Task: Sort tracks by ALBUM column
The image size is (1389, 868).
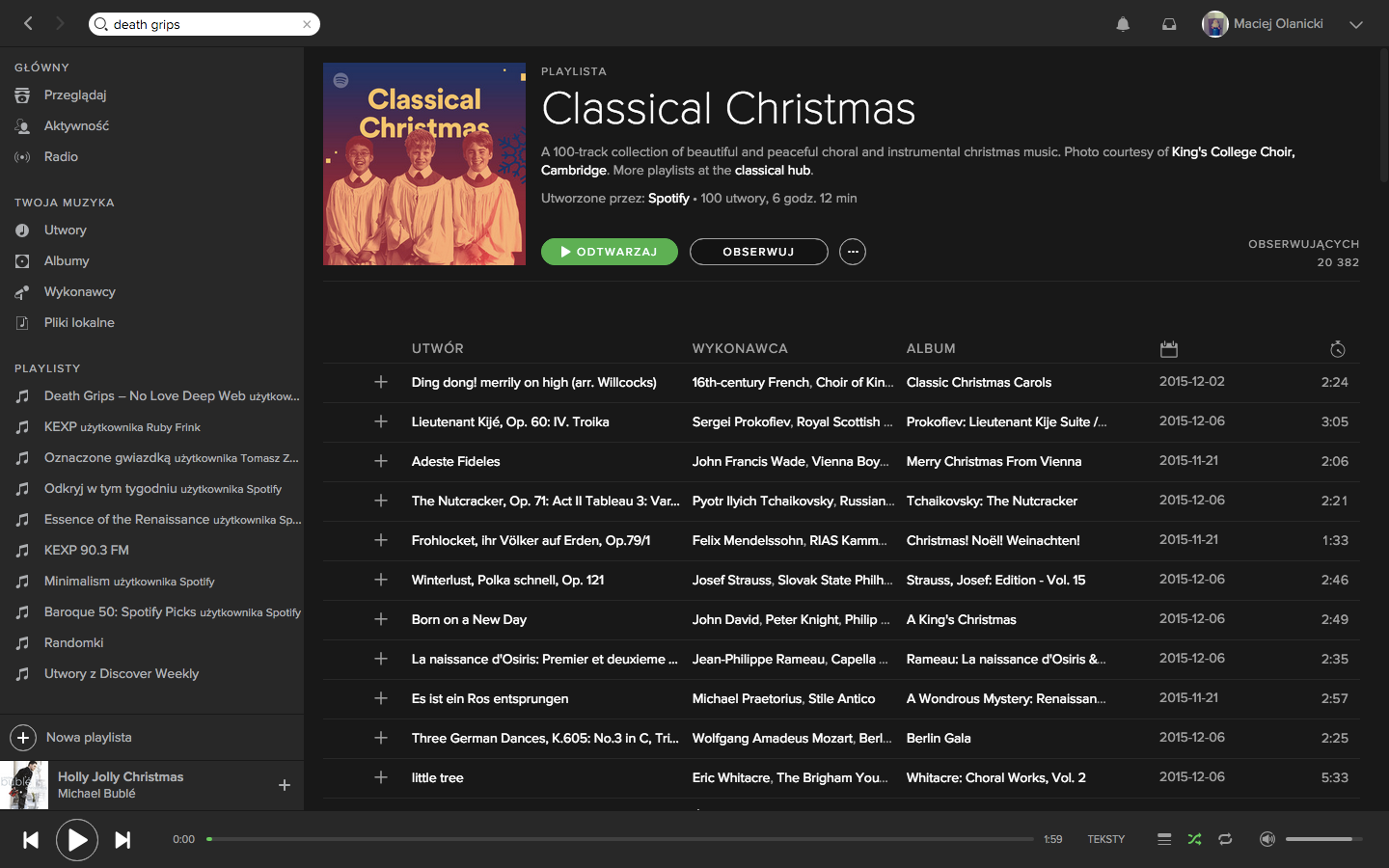Action: click(931, 348)
